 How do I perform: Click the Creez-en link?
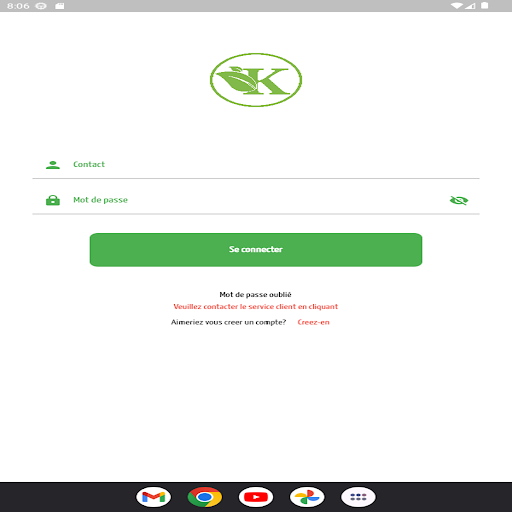click(x=313, y=322)
